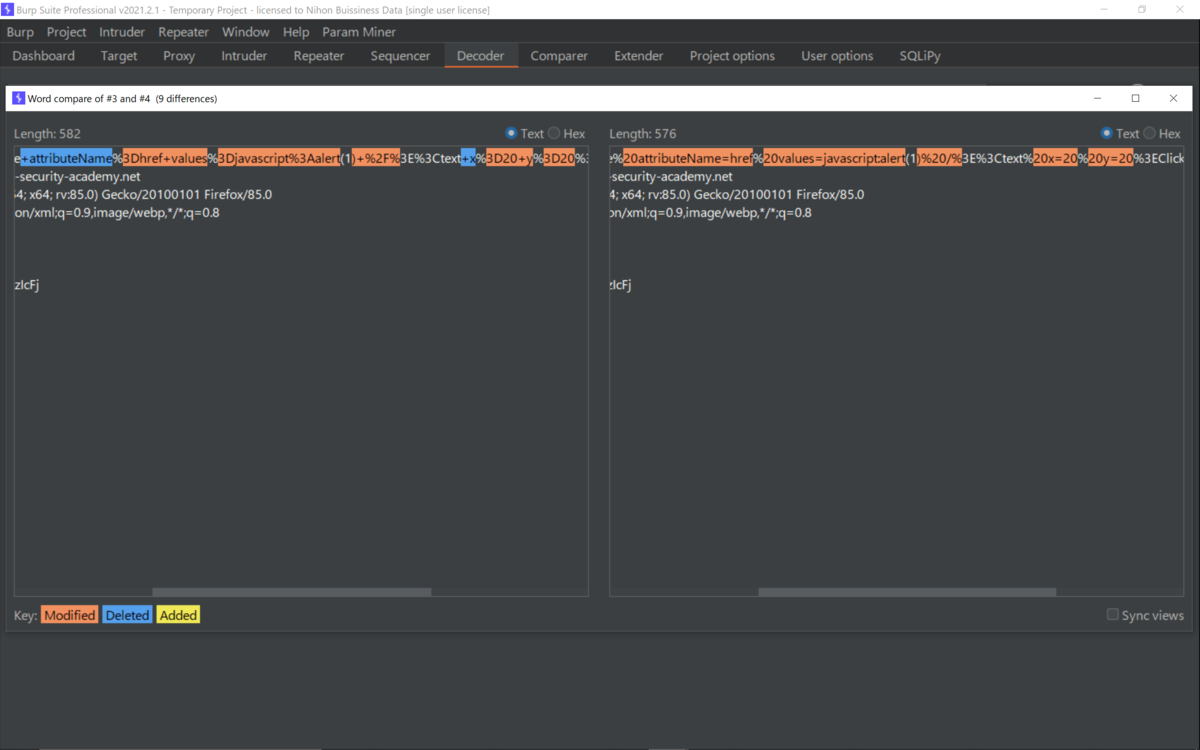
Task: Click 20attributeName=href text in right pane
Action: click(x=688, y=158)
